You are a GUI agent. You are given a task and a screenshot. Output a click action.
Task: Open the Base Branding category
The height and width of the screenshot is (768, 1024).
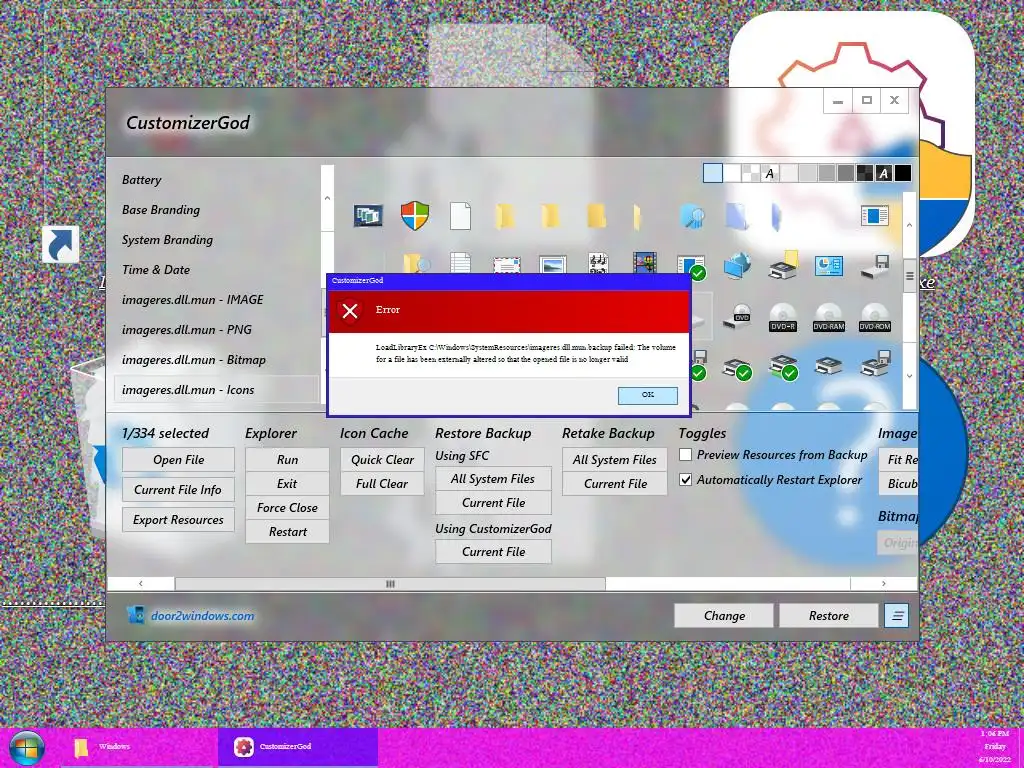pos(161,210)
